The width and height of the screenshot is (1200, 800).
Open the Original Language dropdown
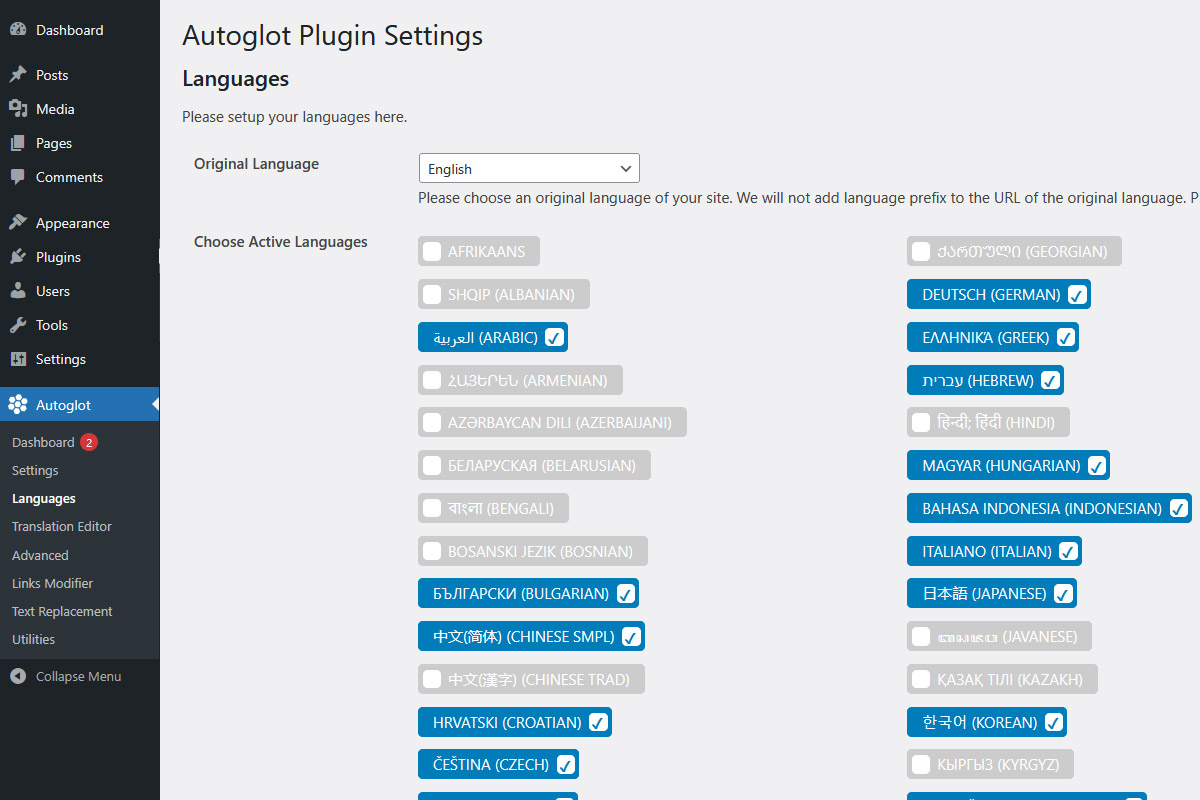point(529,168)
